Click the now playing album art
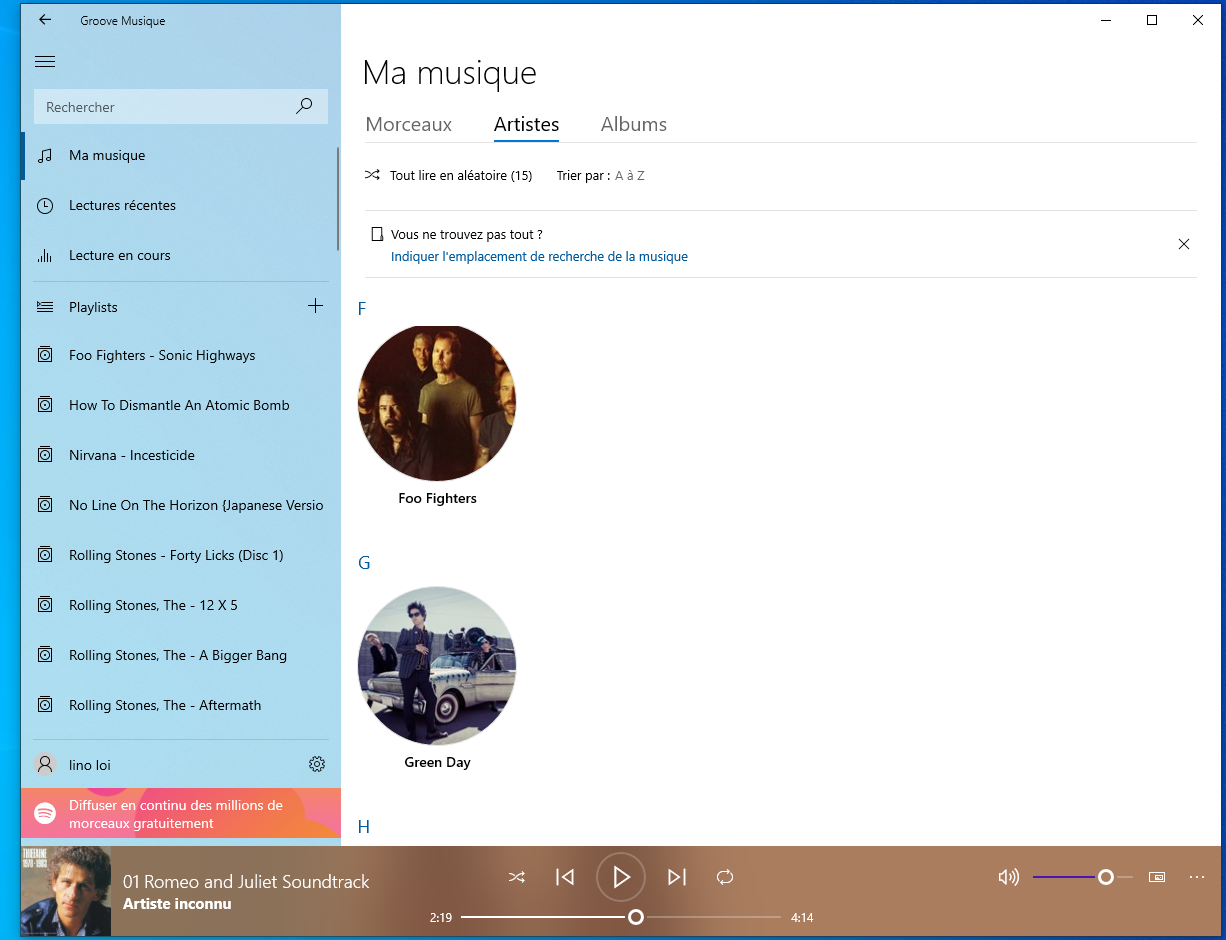The height and width of the screenshot is (940, 1226). (66, 891)
